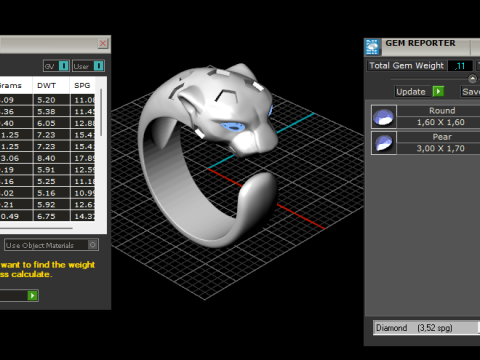Click the Save button in Gem Reporter
This screenshot has height=360, width=480.
tap(470, 92)
